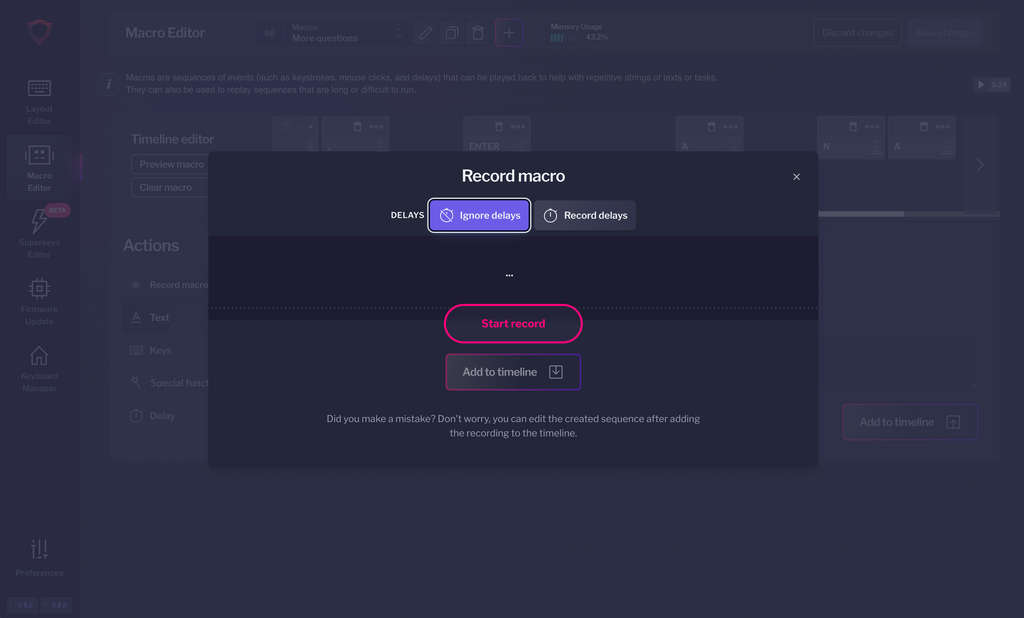Viewport: 1024px width, 618px height.
Task: Close the Record macro dialog
Action: coord(796,177)
